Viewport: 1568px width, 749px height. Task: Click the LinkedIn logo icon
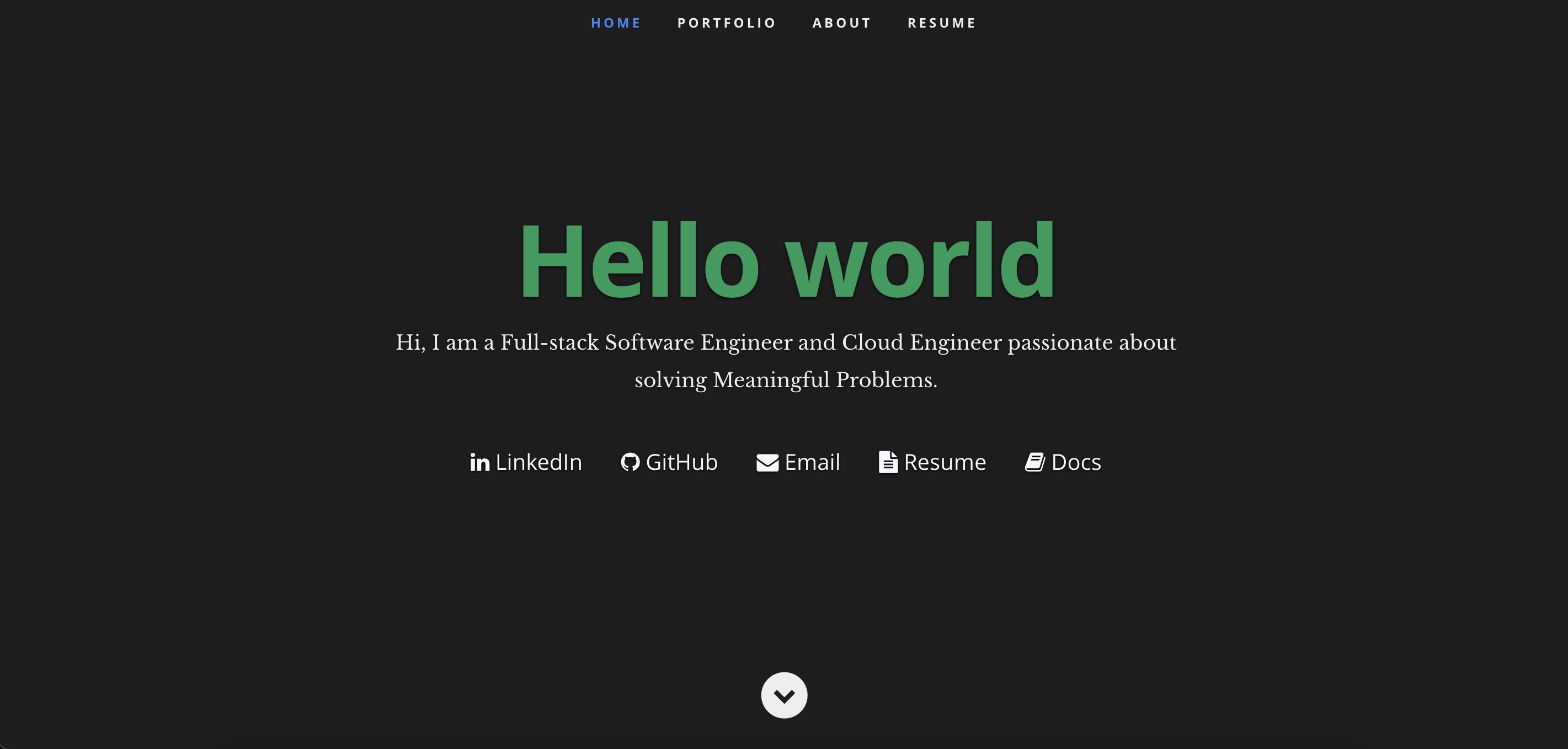click(x=479, y=462)
